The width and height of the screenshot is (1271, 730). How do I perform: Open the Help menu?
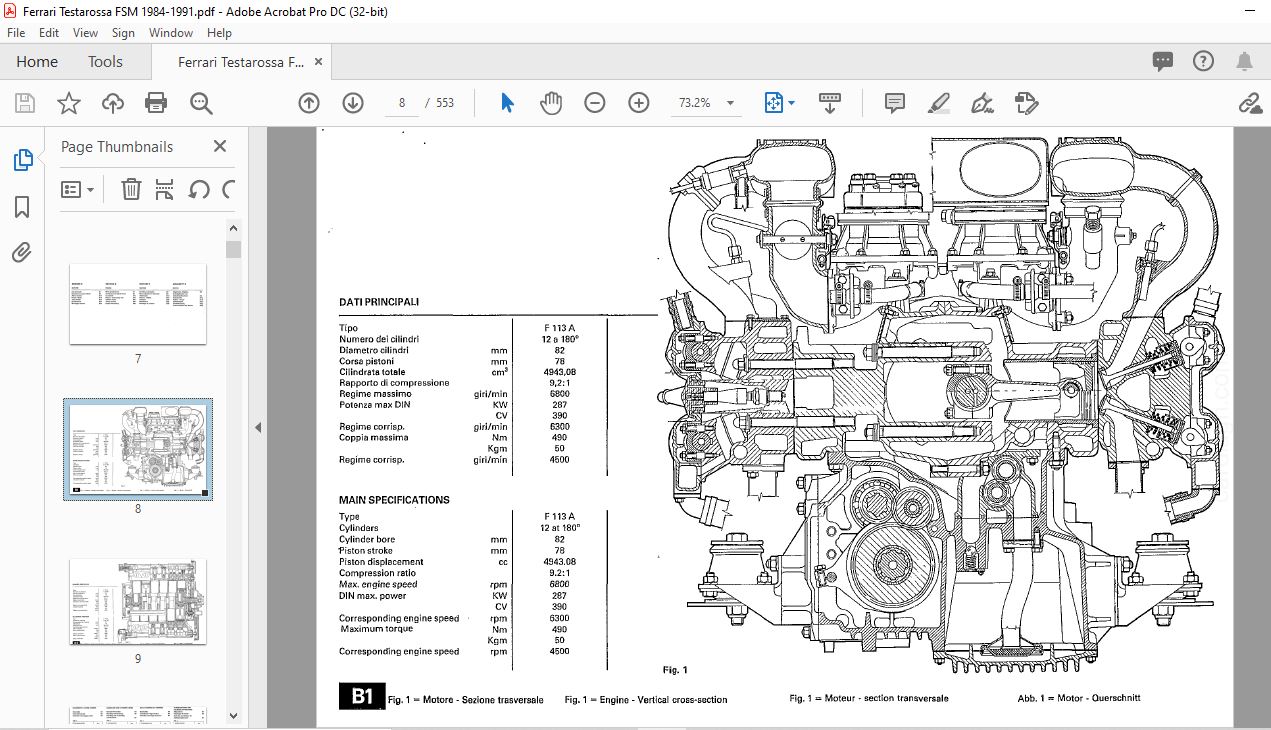219,33
